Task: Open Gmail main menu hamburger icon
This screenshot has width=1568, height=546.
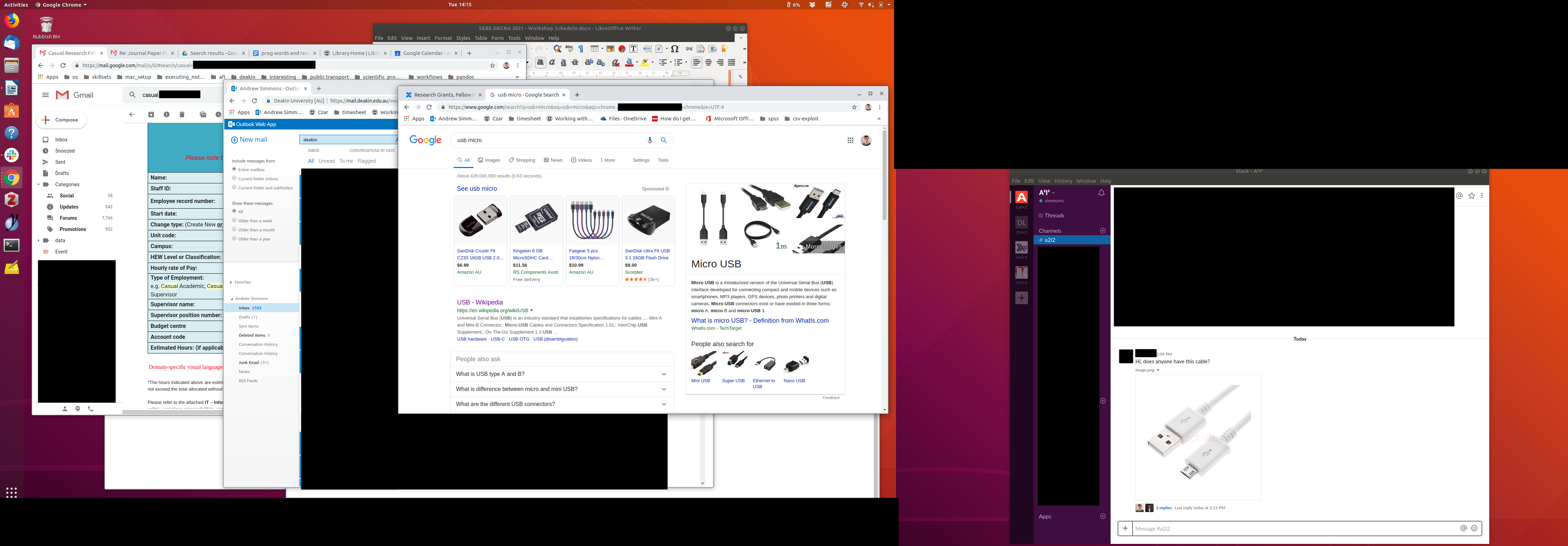Action: (x=45, y=95)
